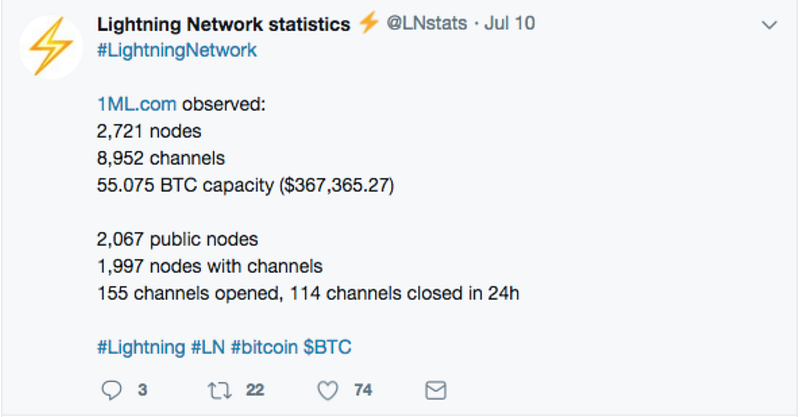The height and width of the screenshot is (417, 800).
Task: Open the #bitcoin hashtag
Action: (x=264, y=347)
